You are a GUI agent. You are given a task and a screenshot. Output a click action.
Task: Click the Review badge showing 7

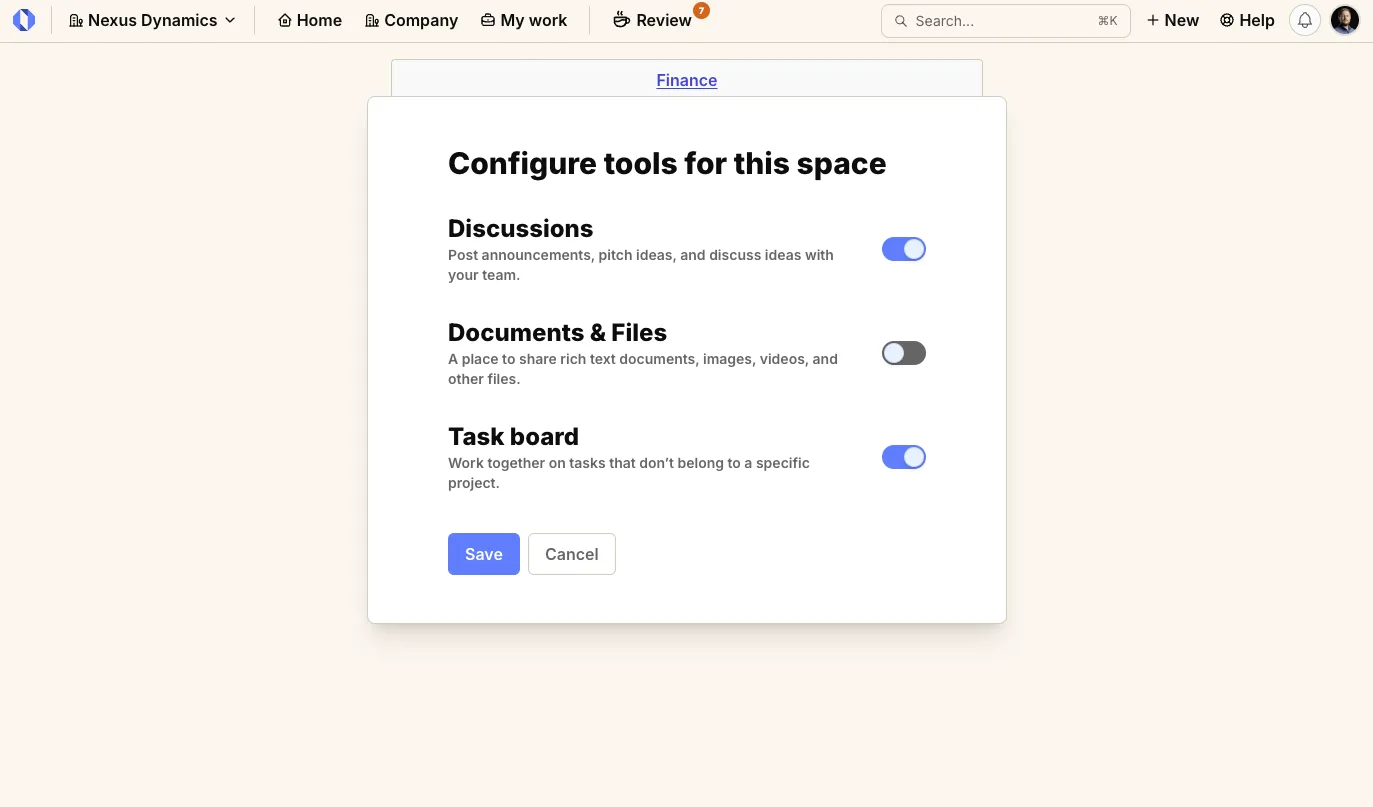click(x=701, y=10)
